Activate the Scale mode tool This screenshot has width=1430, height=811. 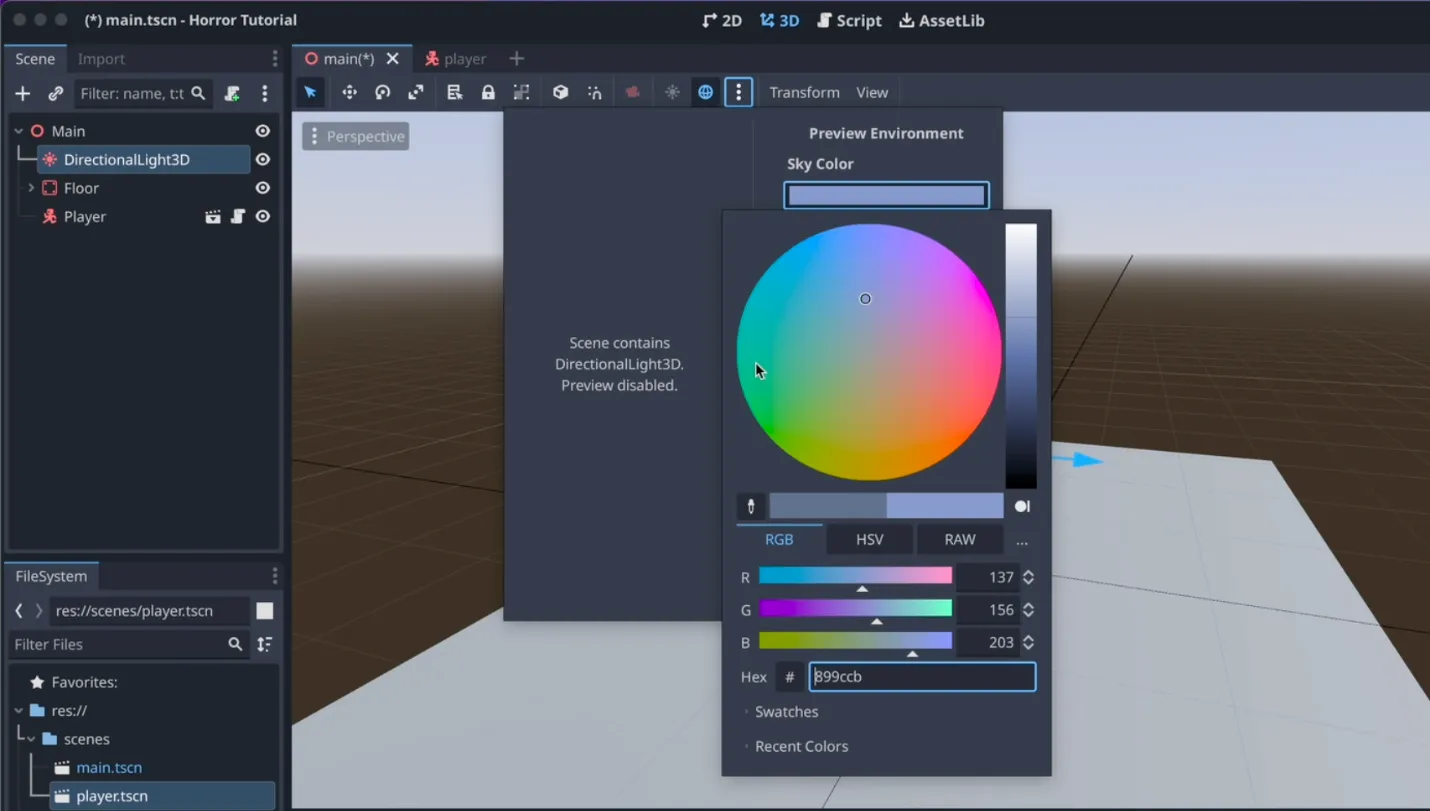pyautogui.click(x=416, y=92)
